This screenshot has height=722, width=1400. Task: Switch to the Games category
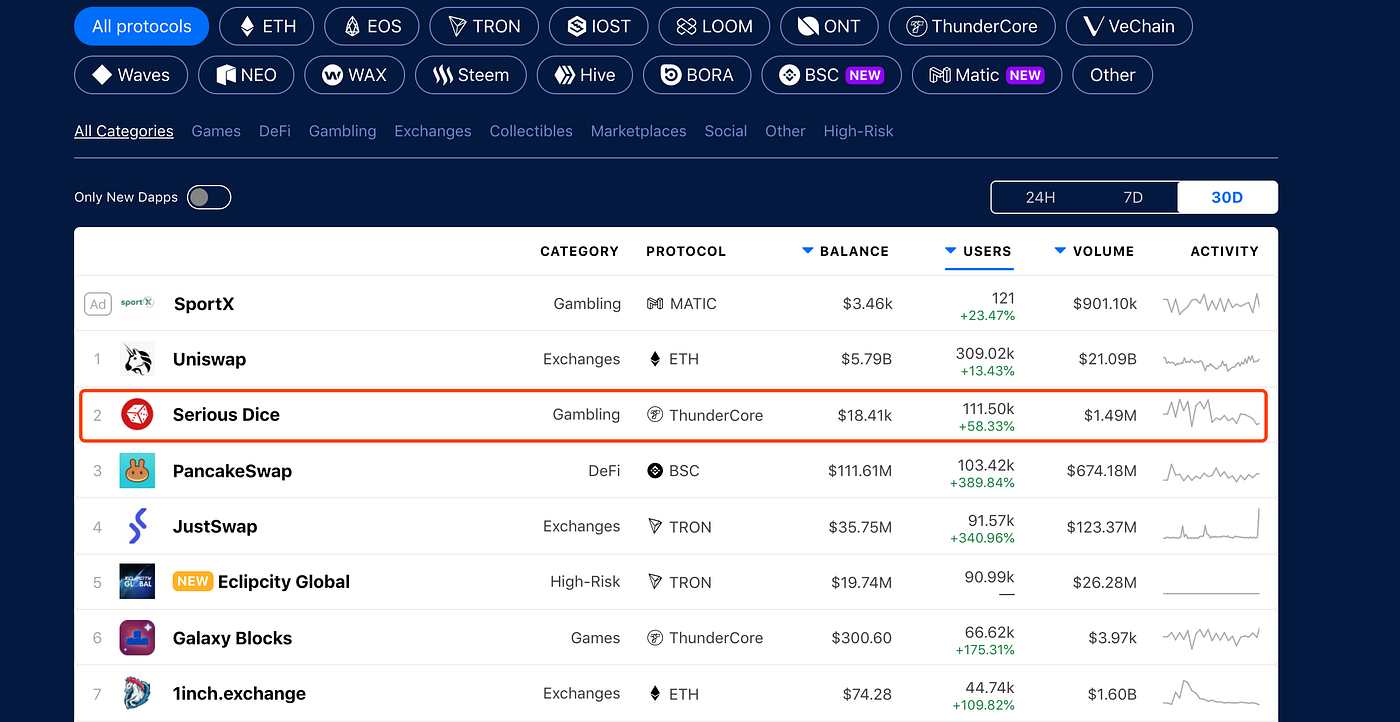point(216,131)
